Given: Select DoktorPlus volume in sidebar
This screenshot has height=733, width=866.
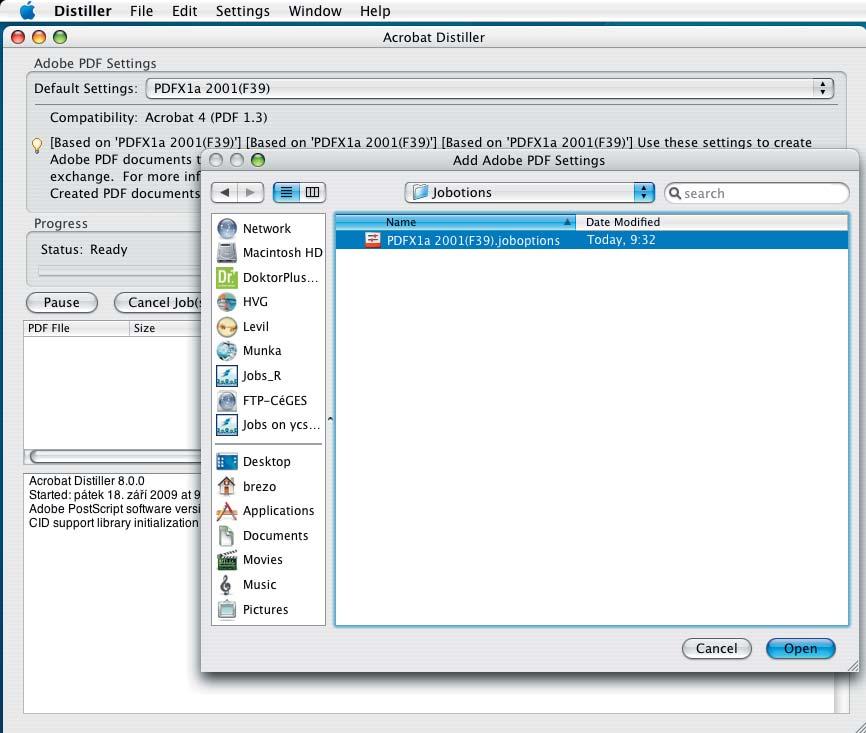Looking at the screenshot, I should (x=268, y=277).
